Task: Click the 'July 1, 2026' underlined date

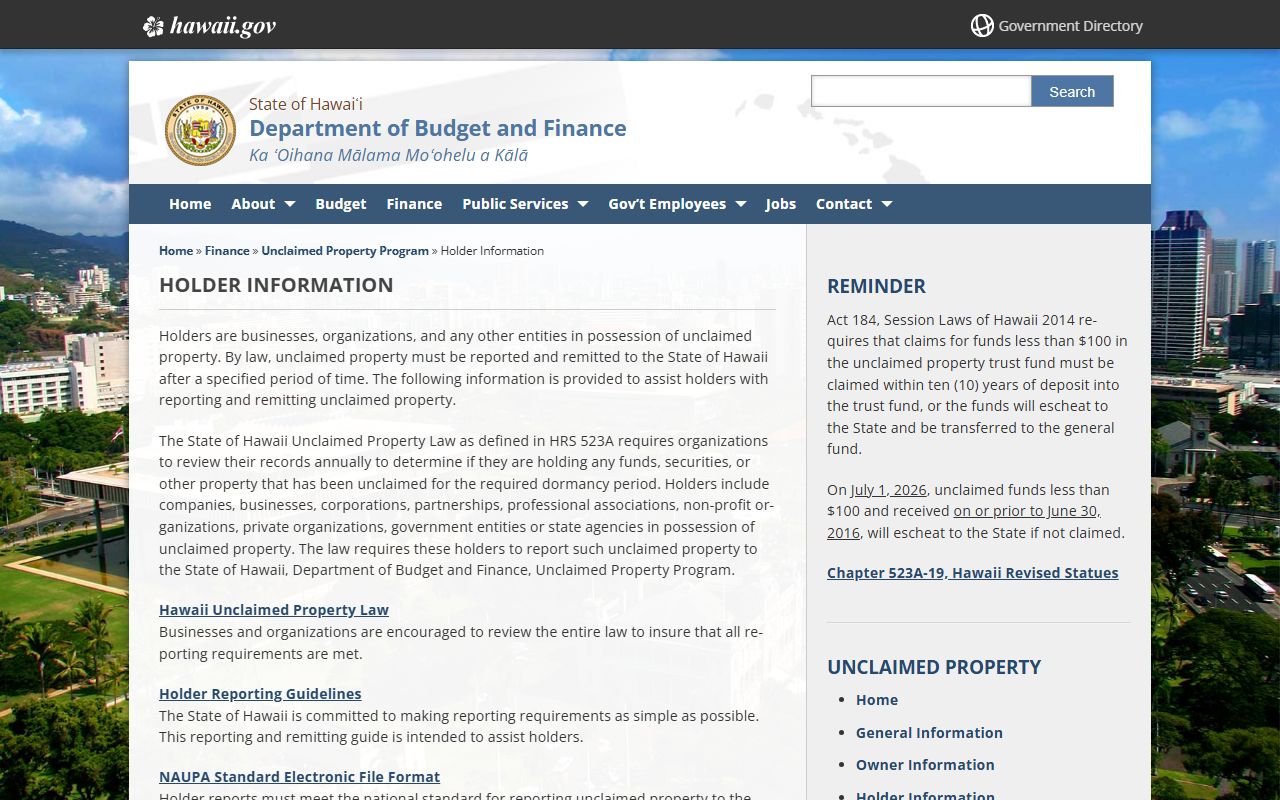Action: click(x=889, y=490)
